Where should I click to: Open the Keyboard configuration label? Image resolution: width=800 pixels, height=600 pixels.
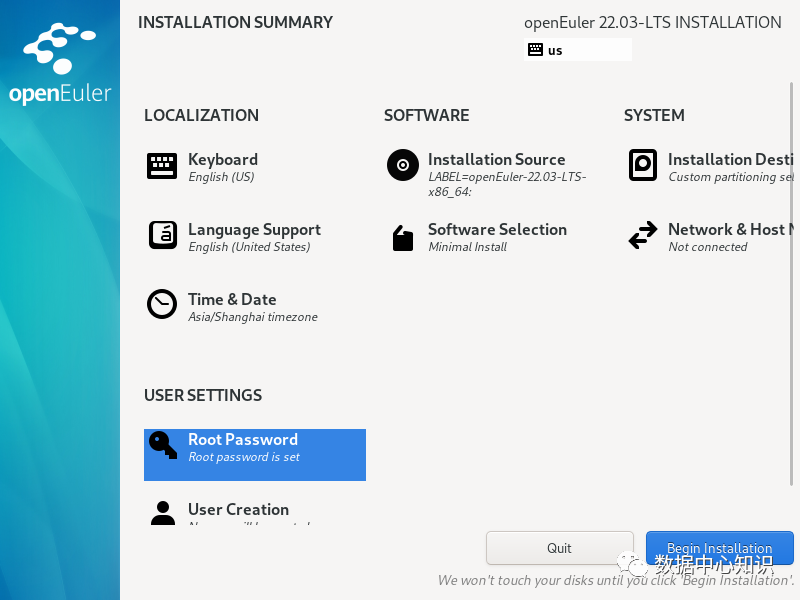(223, 159)
